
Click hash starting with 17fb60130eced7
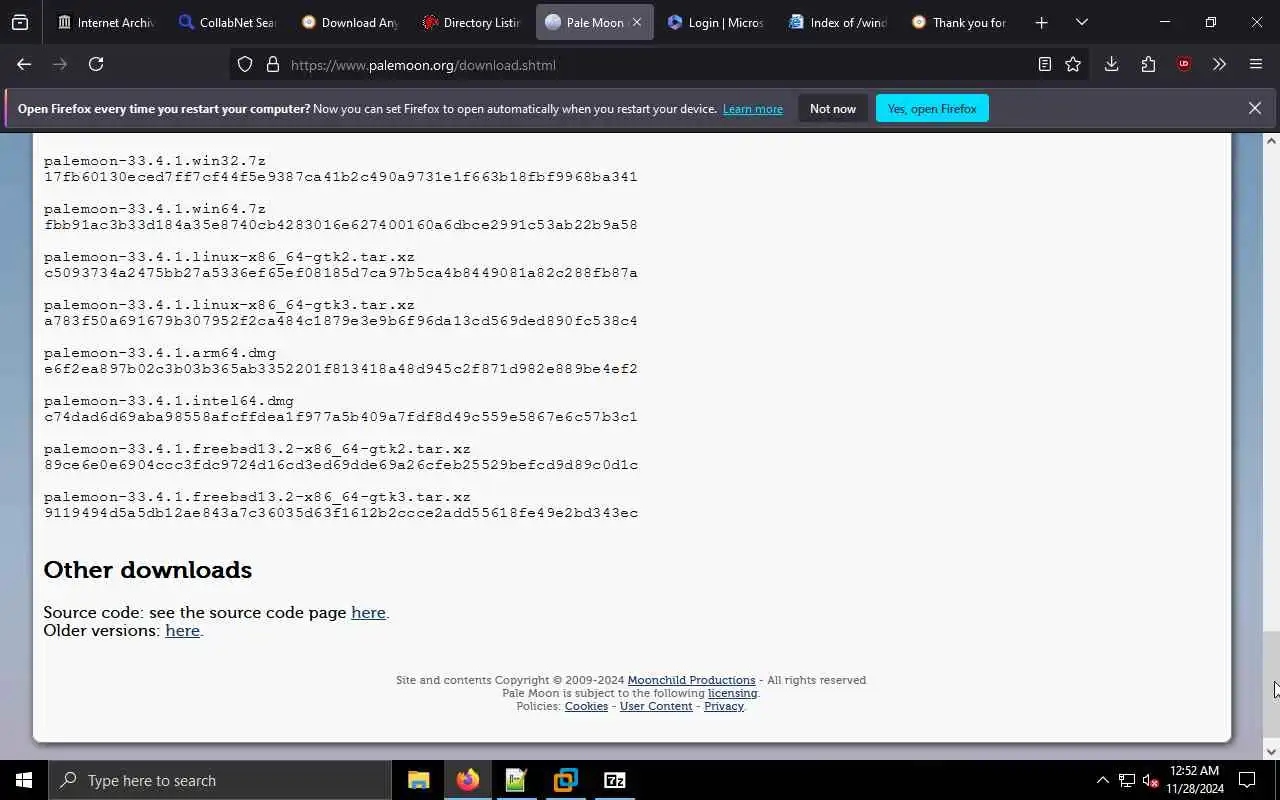tap(341, 177)
